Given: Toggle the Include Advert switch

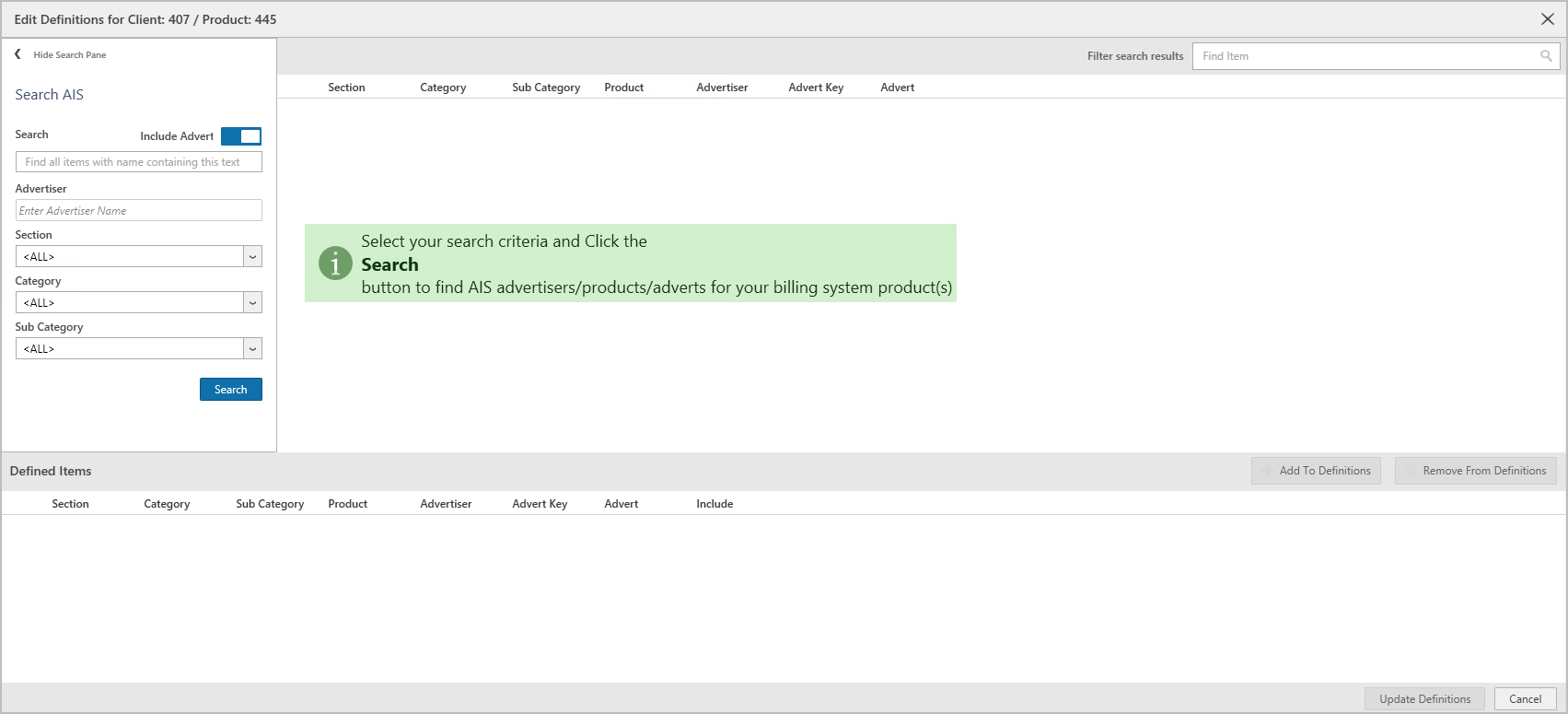Looking at the screenshot, I should [x=241, y=136].
